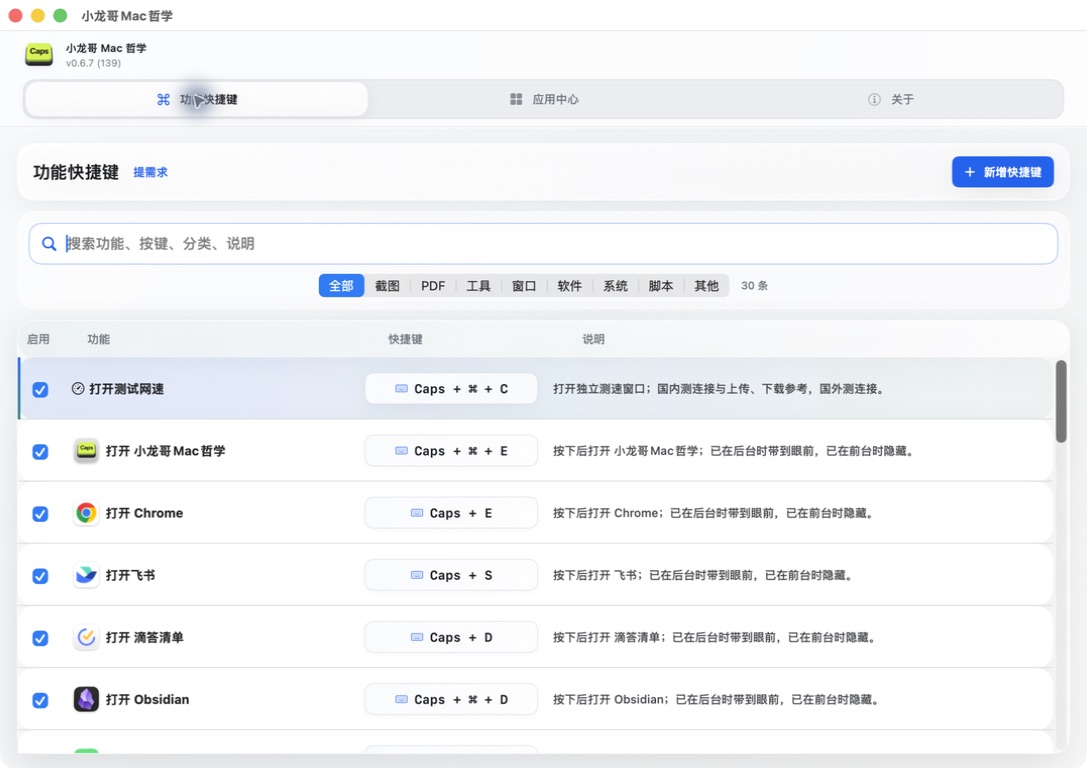
Task: Select the 全部 category filter
Action: (341, 286)
